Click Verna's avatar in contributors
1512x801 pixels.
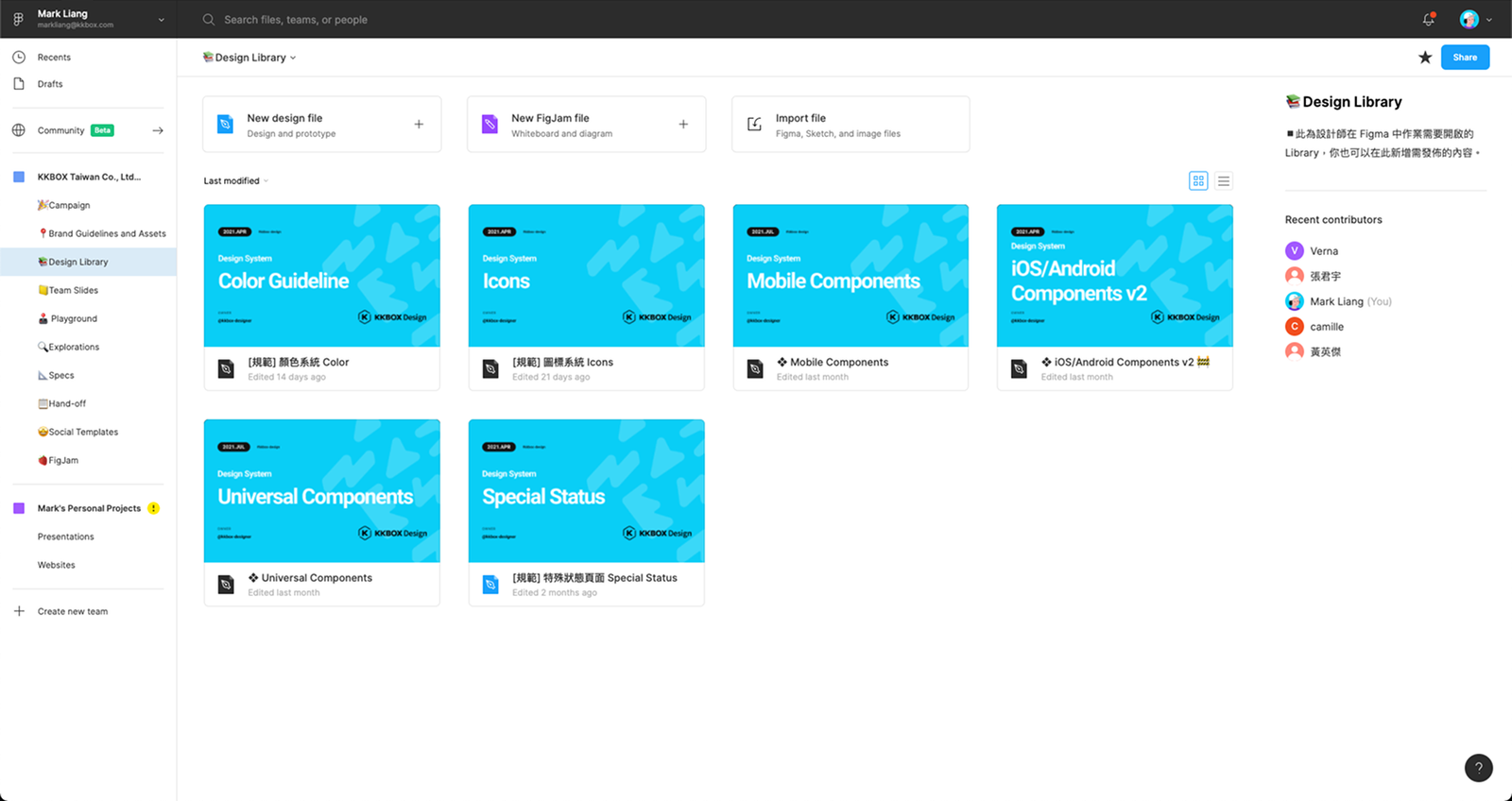point(1295,250)
